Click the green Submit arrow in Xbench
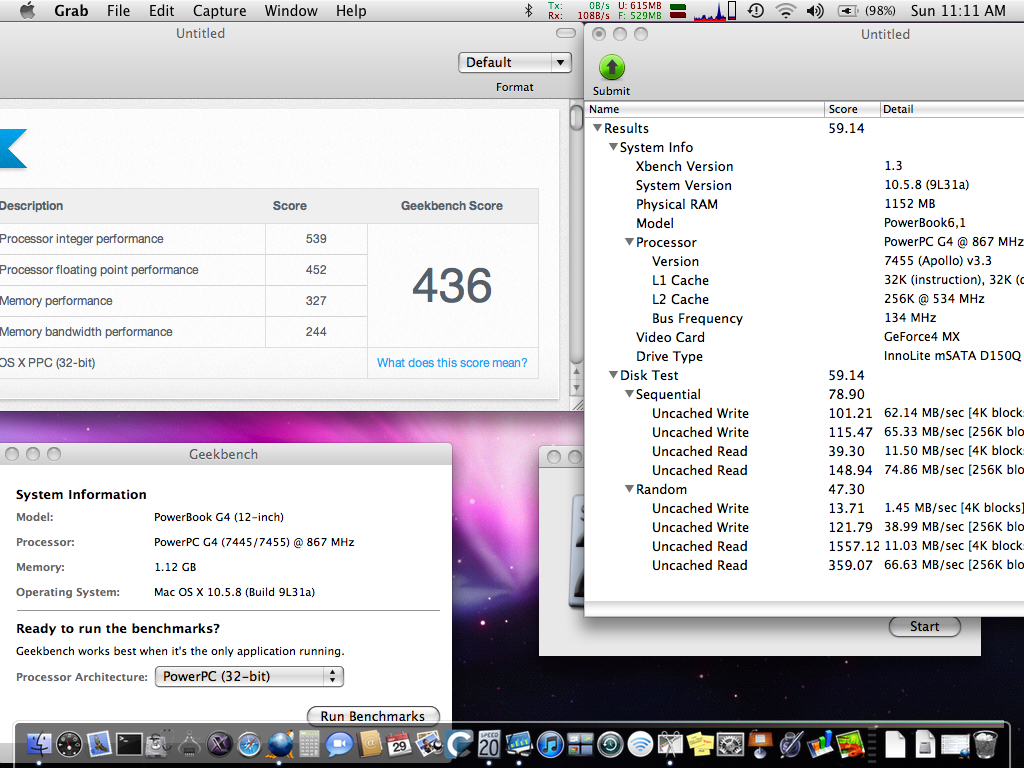 pos(612,67)
